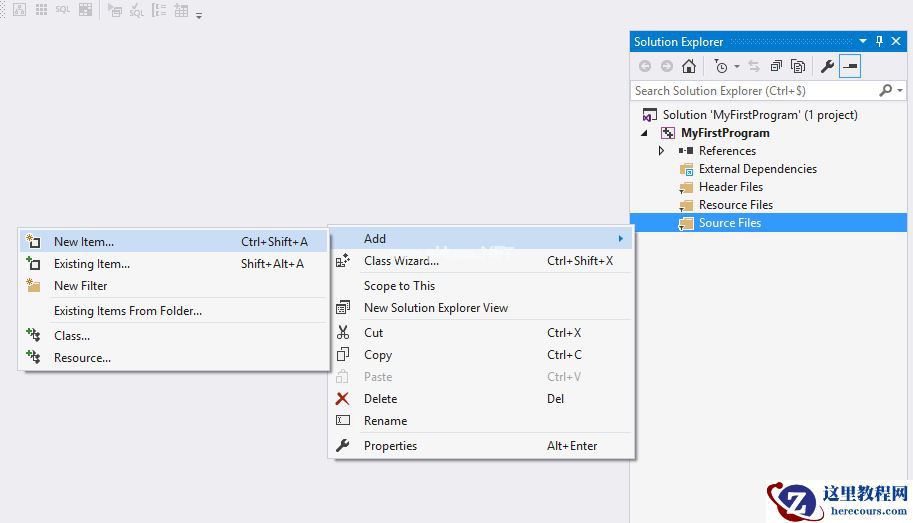Choose Scope to This

[481, 286]
